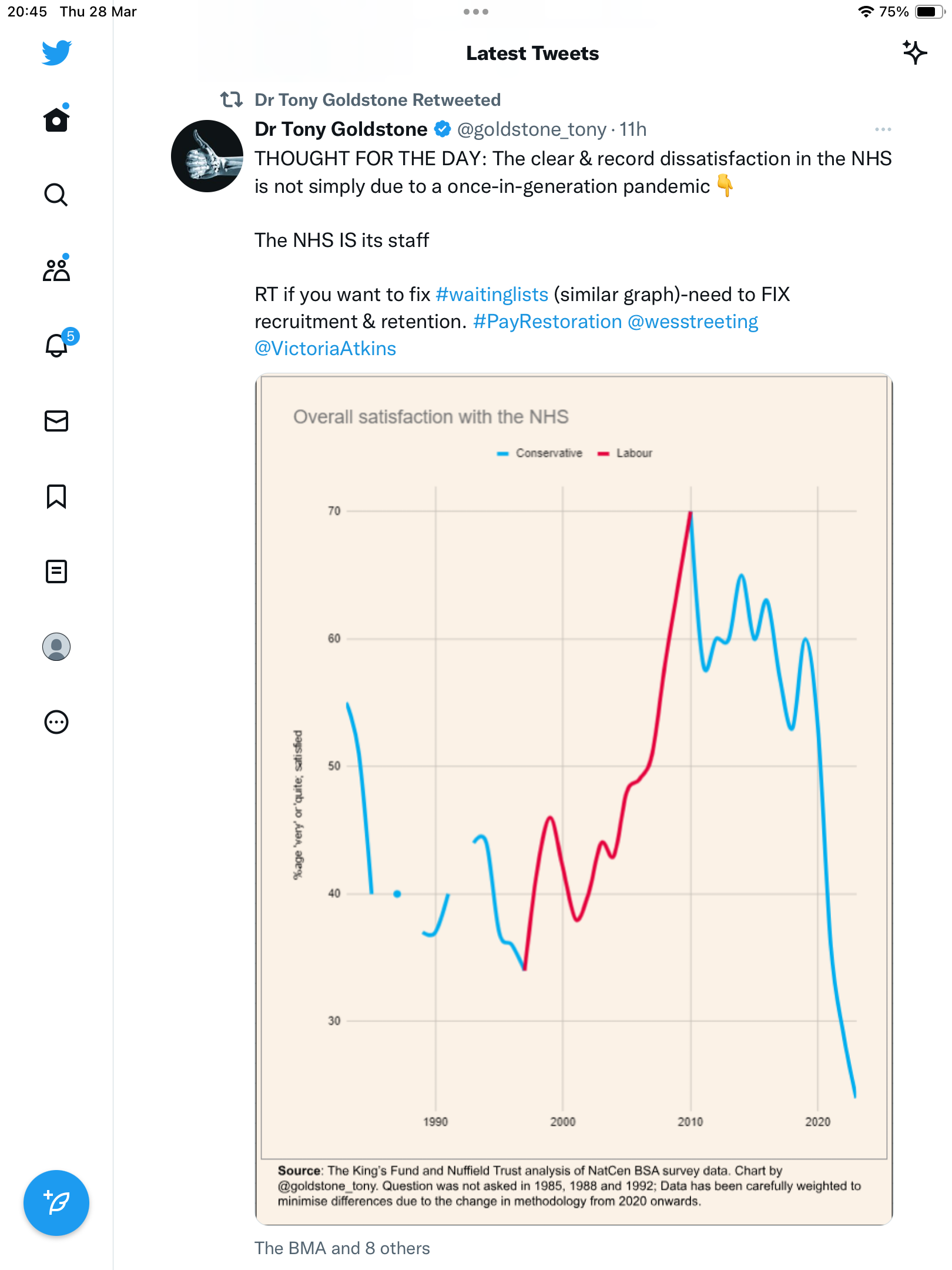Tap the compose new Tweet button

(x=56, y=1203)
